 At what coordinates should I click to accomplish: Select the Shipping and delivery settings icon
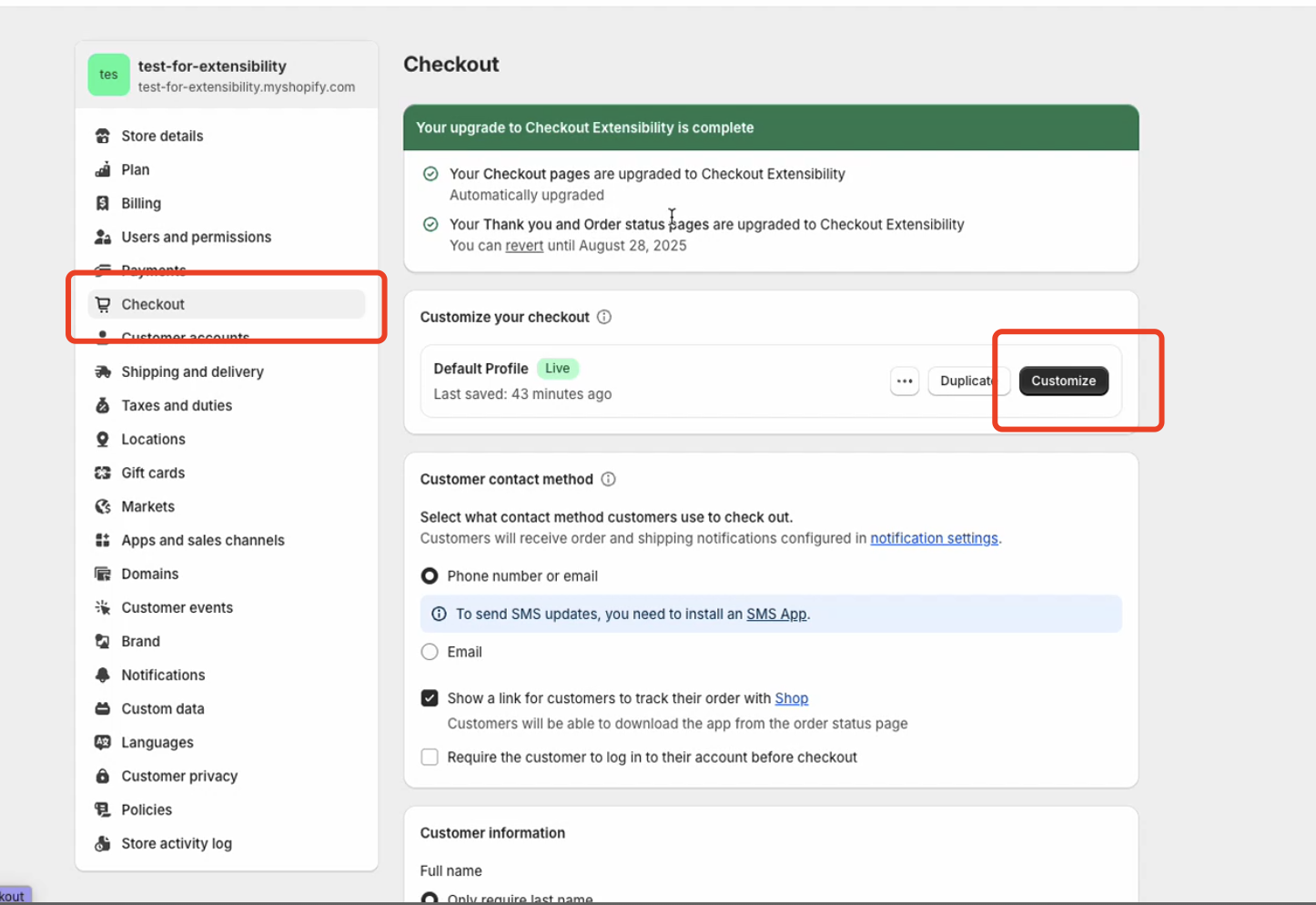(103, 371)
